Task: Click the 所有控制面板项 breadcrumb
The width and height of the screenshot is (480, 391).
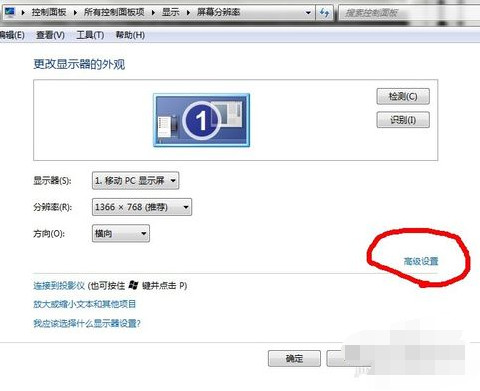Action: (114, 12)
